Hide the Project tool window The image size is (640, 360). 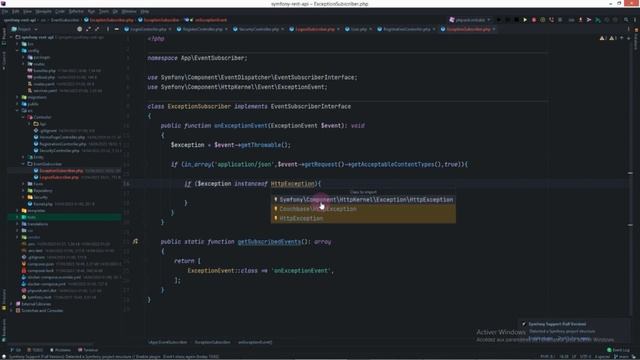[117, 29]
